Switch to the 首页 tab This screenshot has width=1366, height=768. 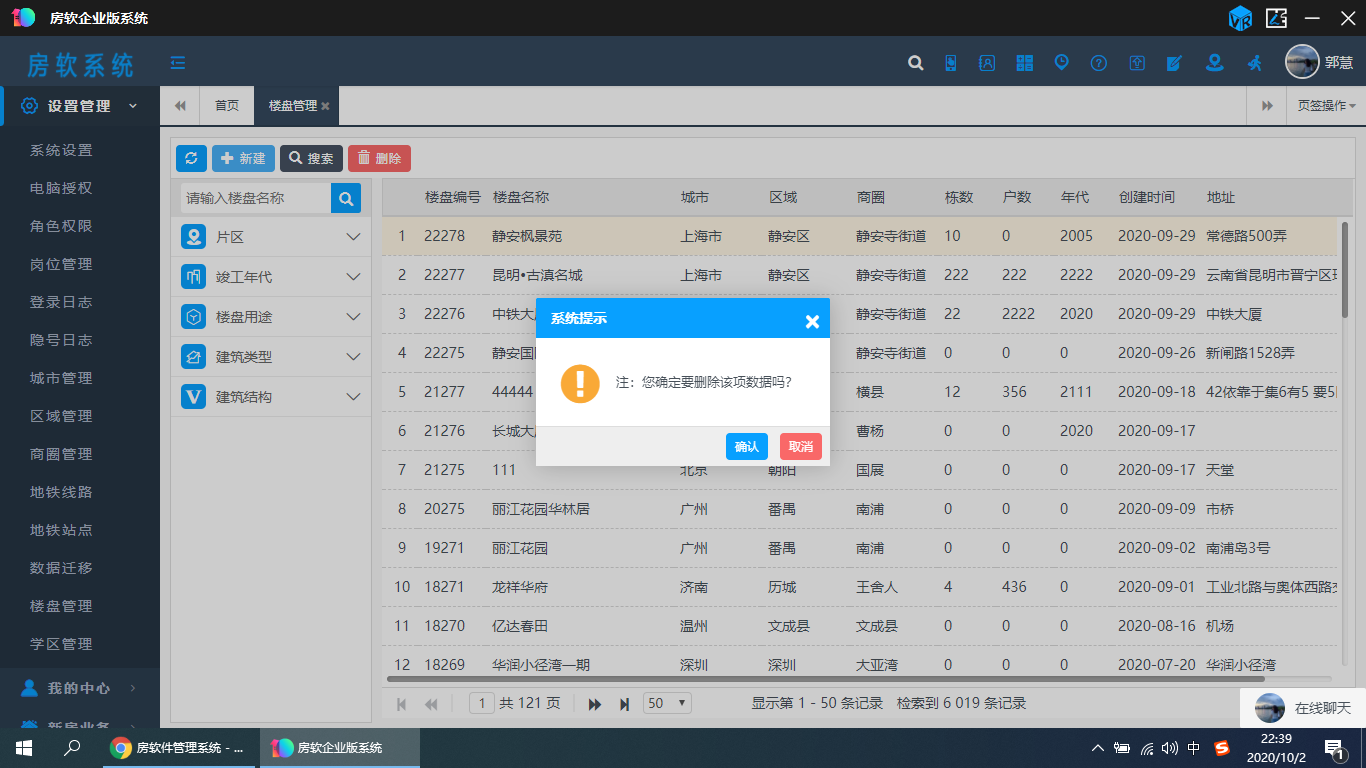[227, 106]
